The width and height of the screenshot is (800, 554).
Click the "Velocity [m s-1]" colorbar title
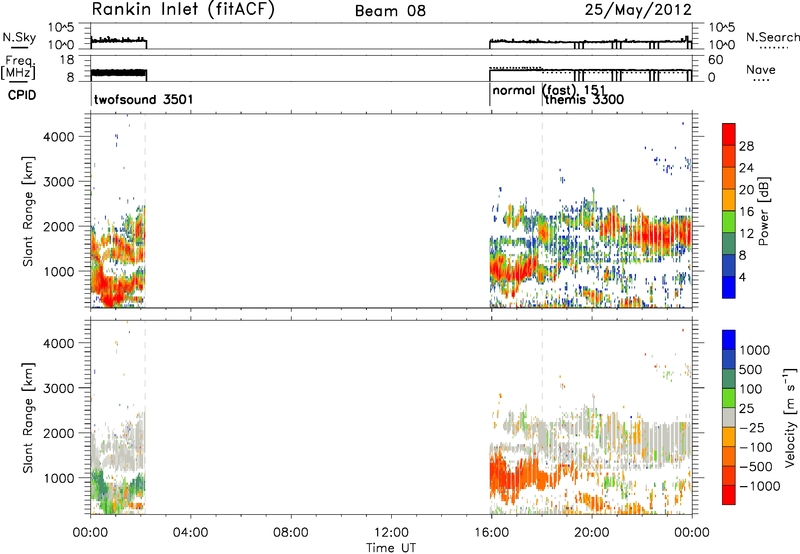point(790,417)
